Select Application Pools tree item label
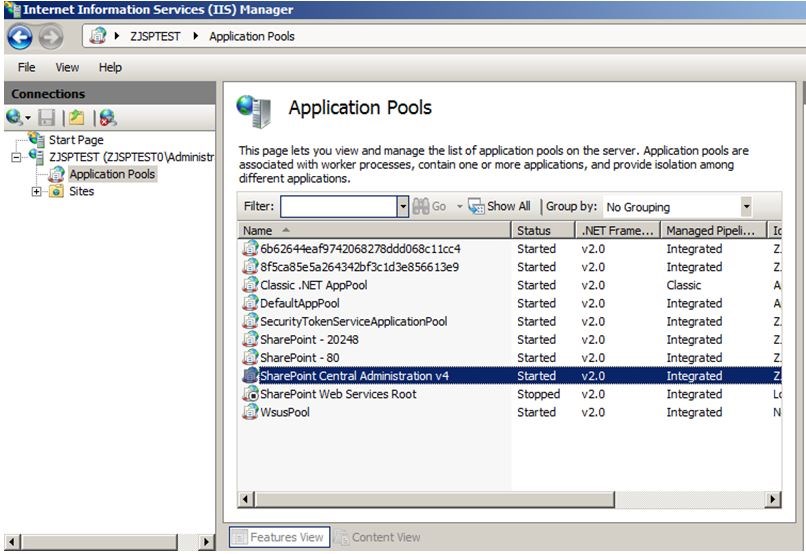This screenshot has width=806, height=554. 112,174
